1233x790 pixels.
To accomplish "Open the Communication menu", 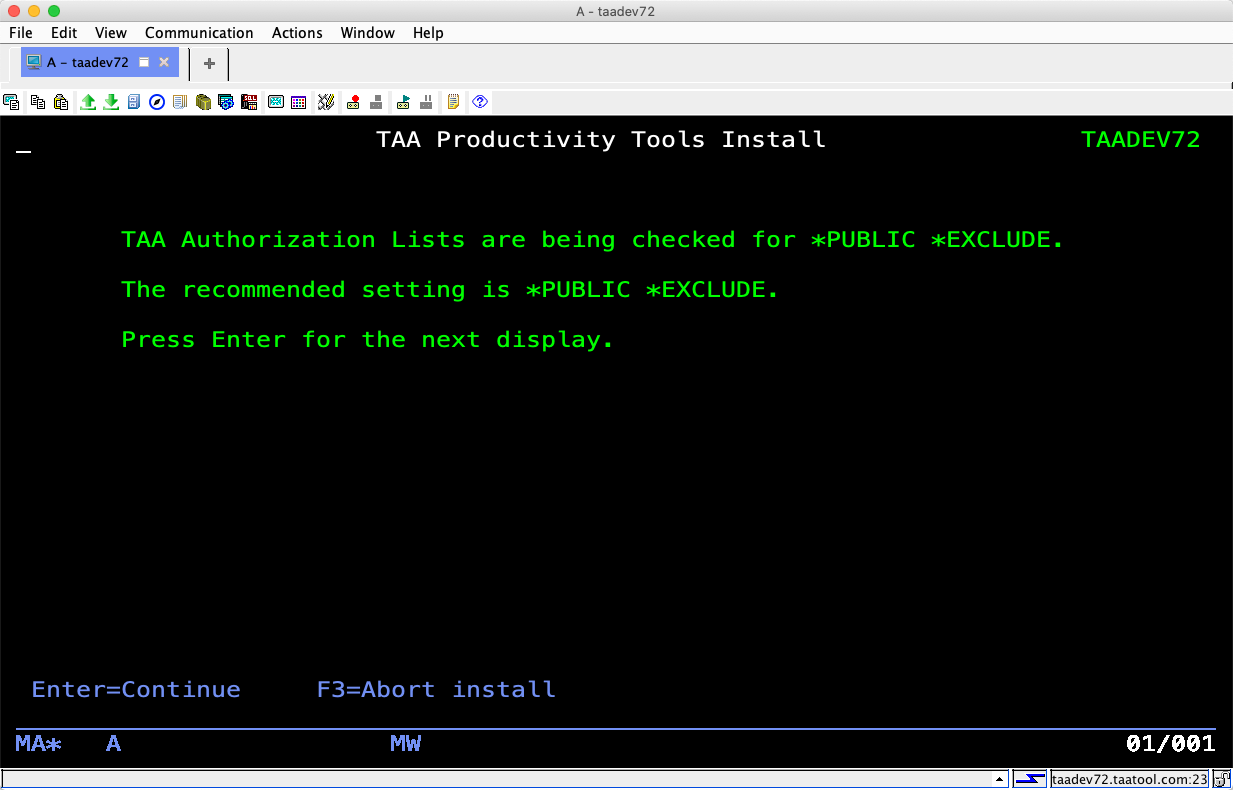I will pyautogui.click(x=199, y=33).
